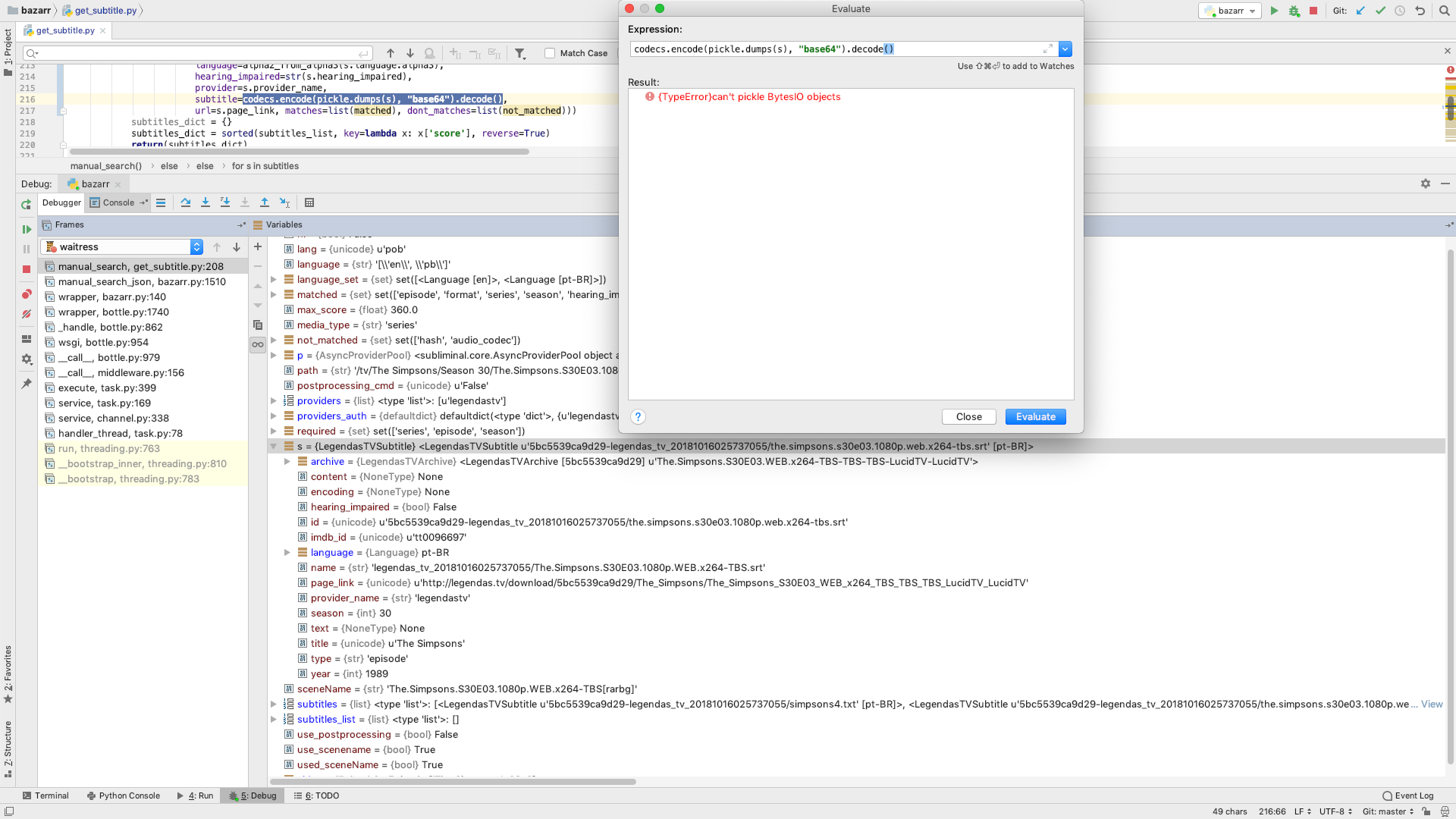
Task: Click Step Out in debugger toolbar
Action: [x=265, y=202]
